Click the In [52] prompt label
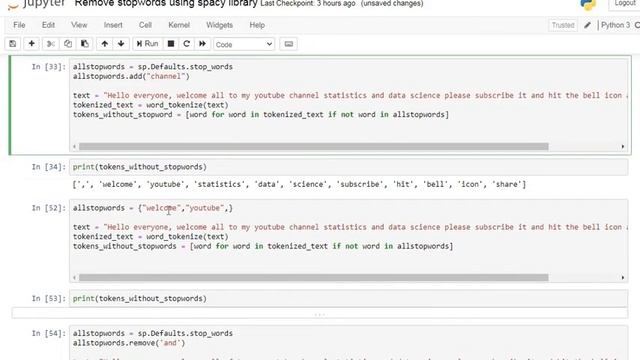 49,208
